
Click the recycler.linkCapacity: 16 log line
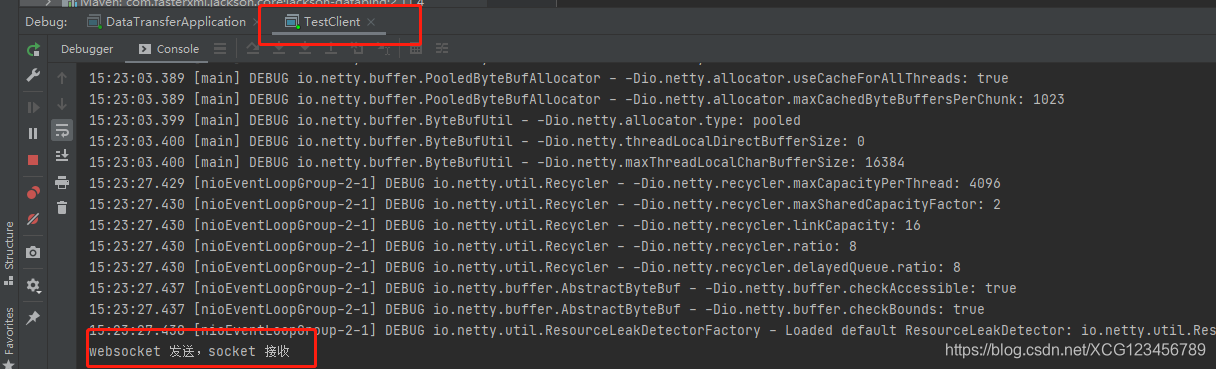coord(504,225)
